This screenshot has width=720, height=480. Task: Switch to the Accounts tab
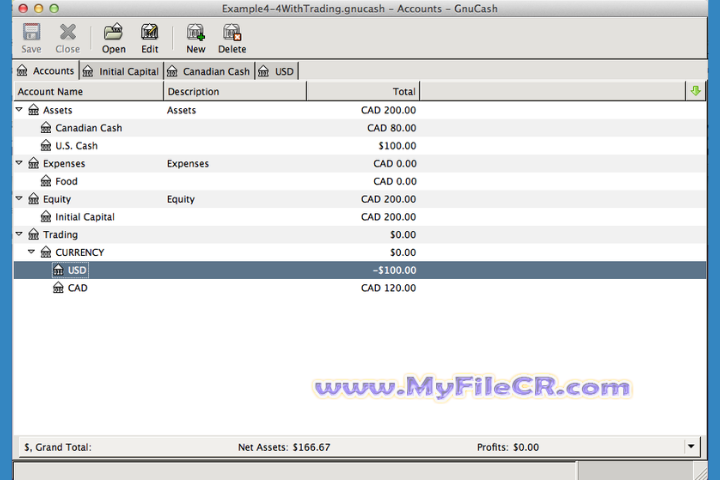pos(46,71)
